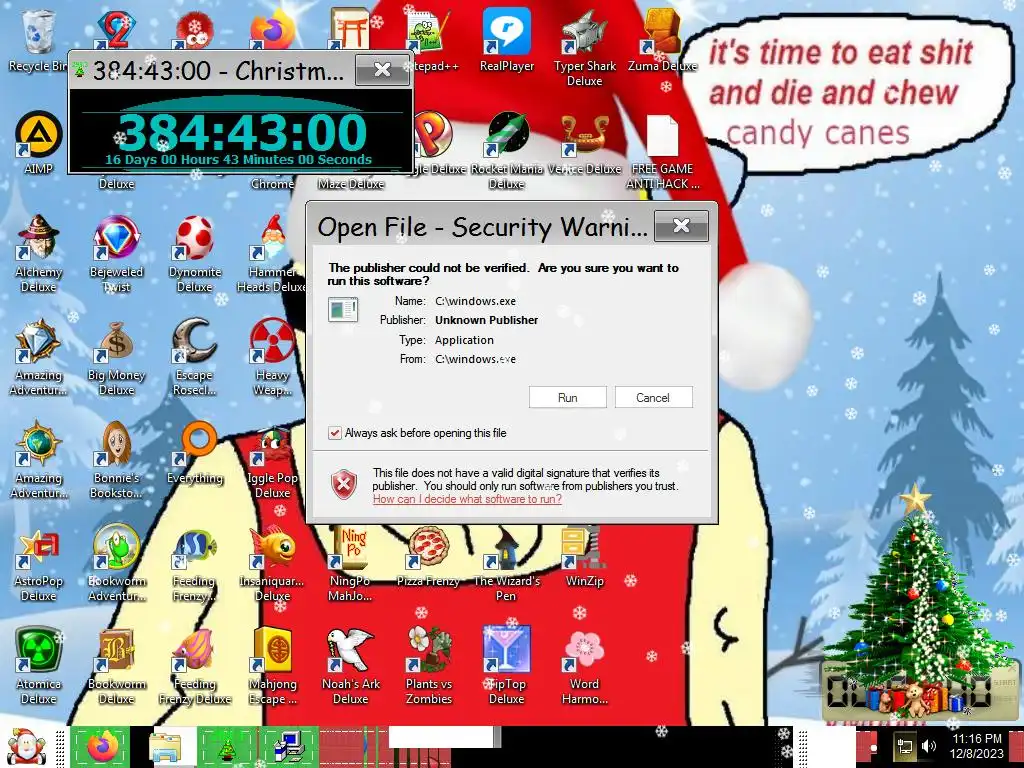This screenshot has height=768, width=1024.
Task: Launch WinZip from desktop
Action: tap(584, 556)
